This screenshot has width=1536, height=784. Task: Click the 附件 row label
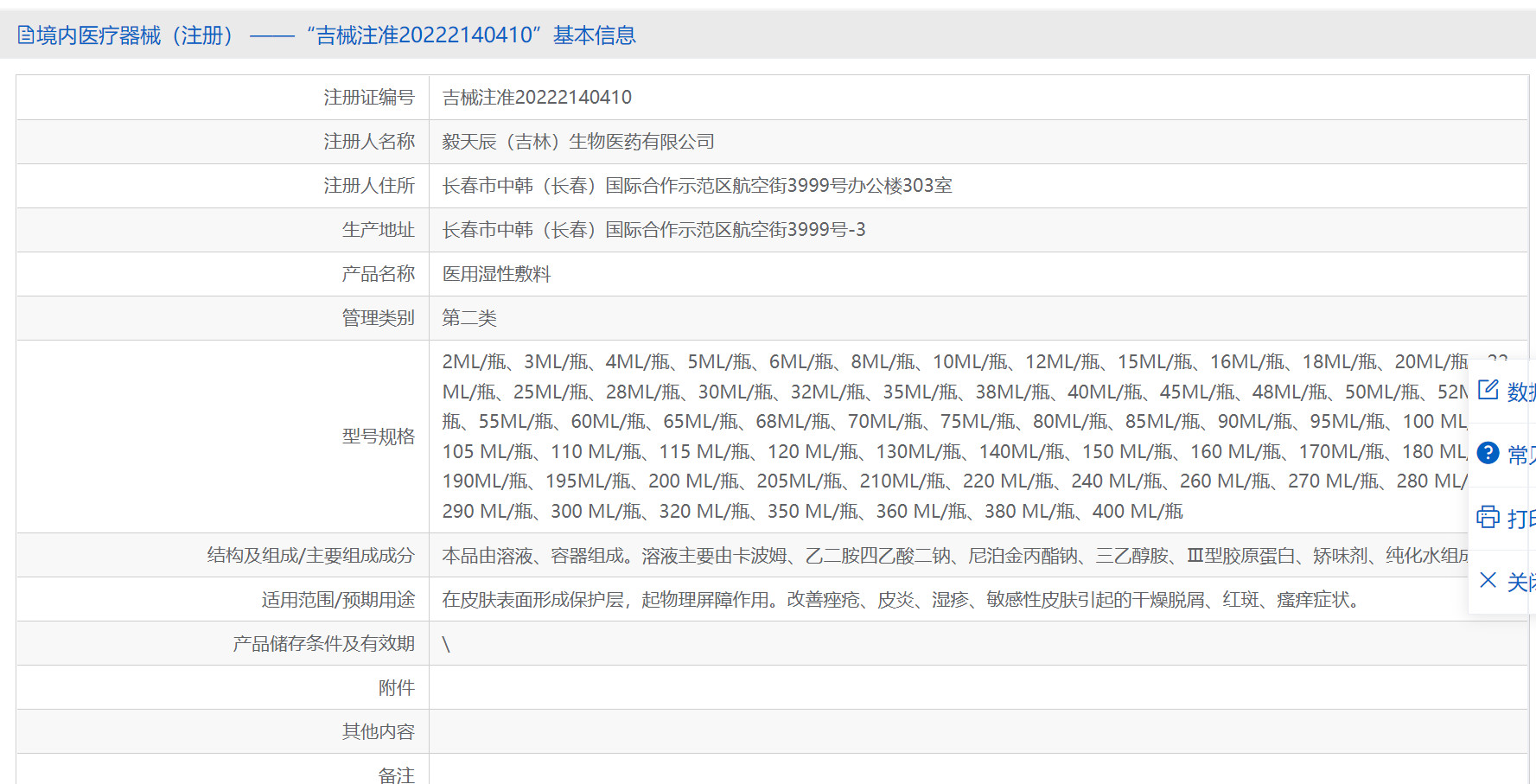[x=397, y=688]
